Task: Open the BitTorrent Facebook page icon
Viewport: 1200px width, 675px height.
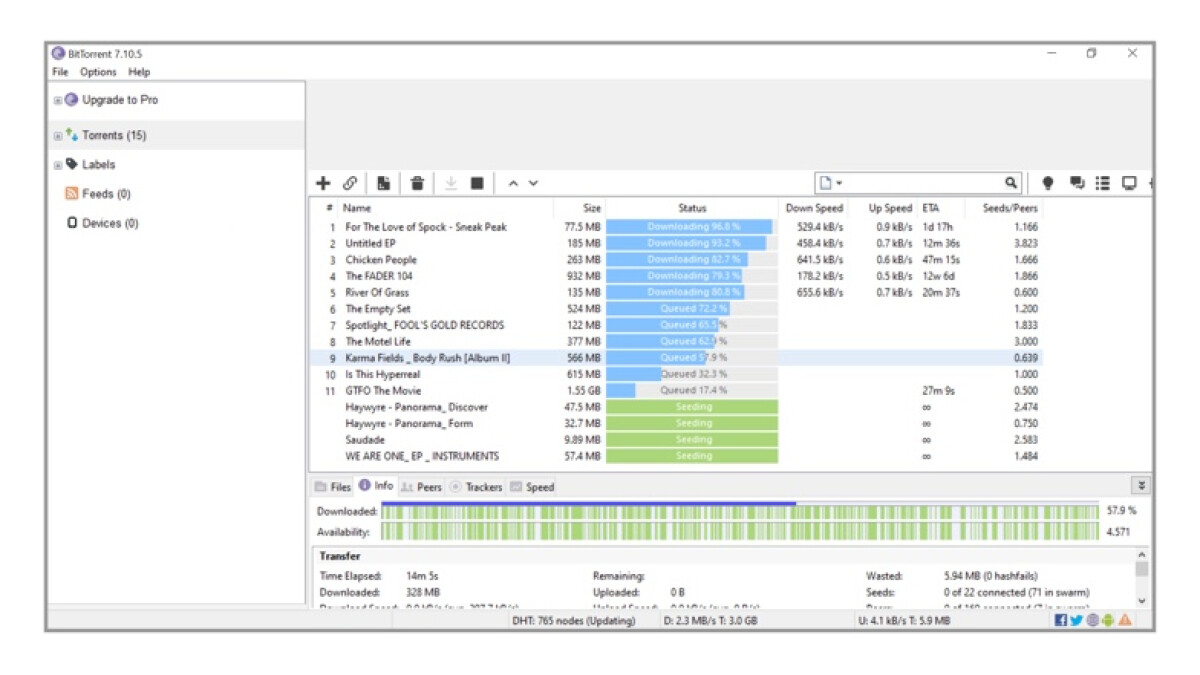Action: (x=1061, y=620)
